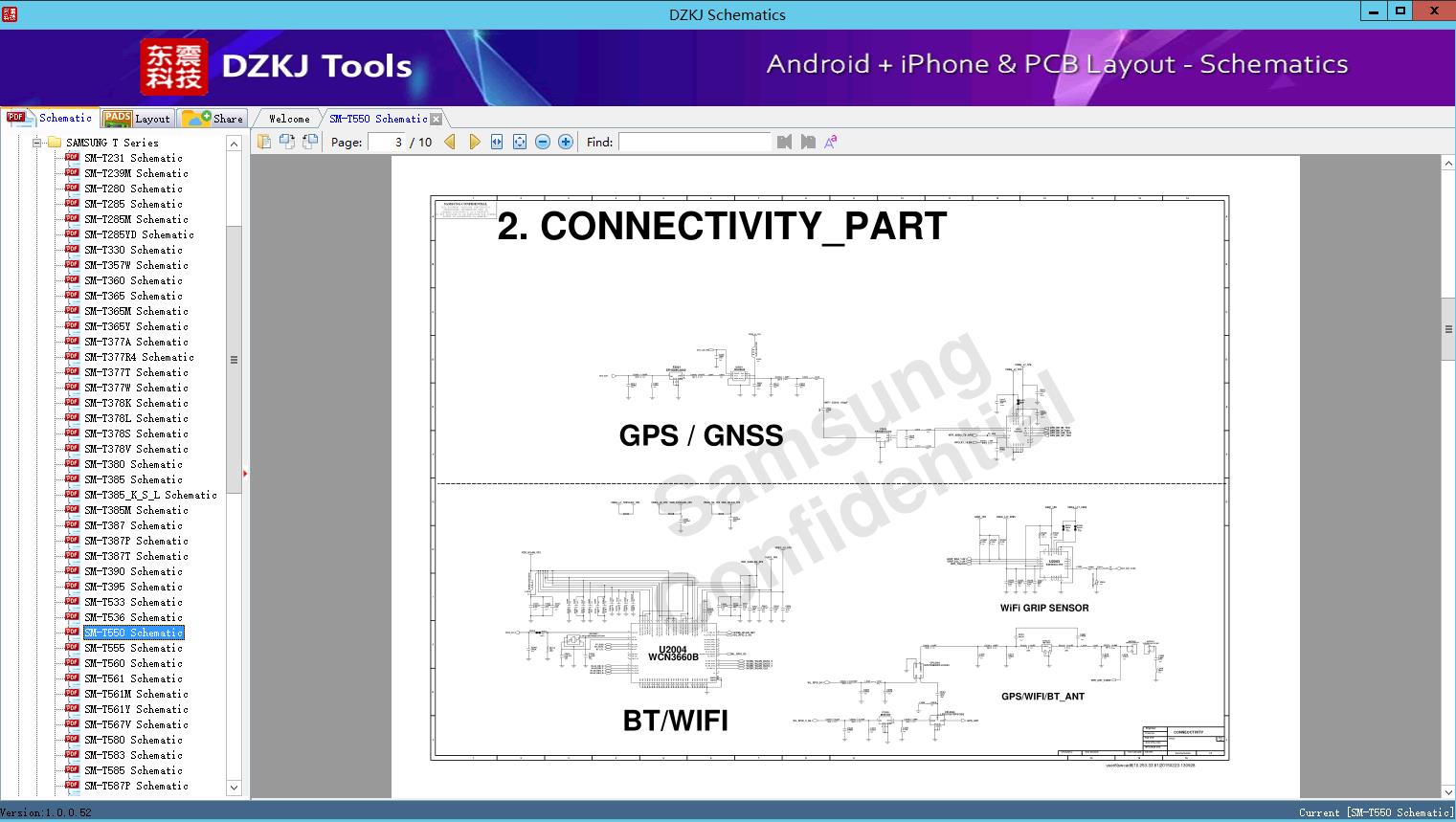The image size is (1456, 822).
Task: Click PDF icon beside SM-T390 Schematic
Action: pyautogui.click(x=72, y=571)
